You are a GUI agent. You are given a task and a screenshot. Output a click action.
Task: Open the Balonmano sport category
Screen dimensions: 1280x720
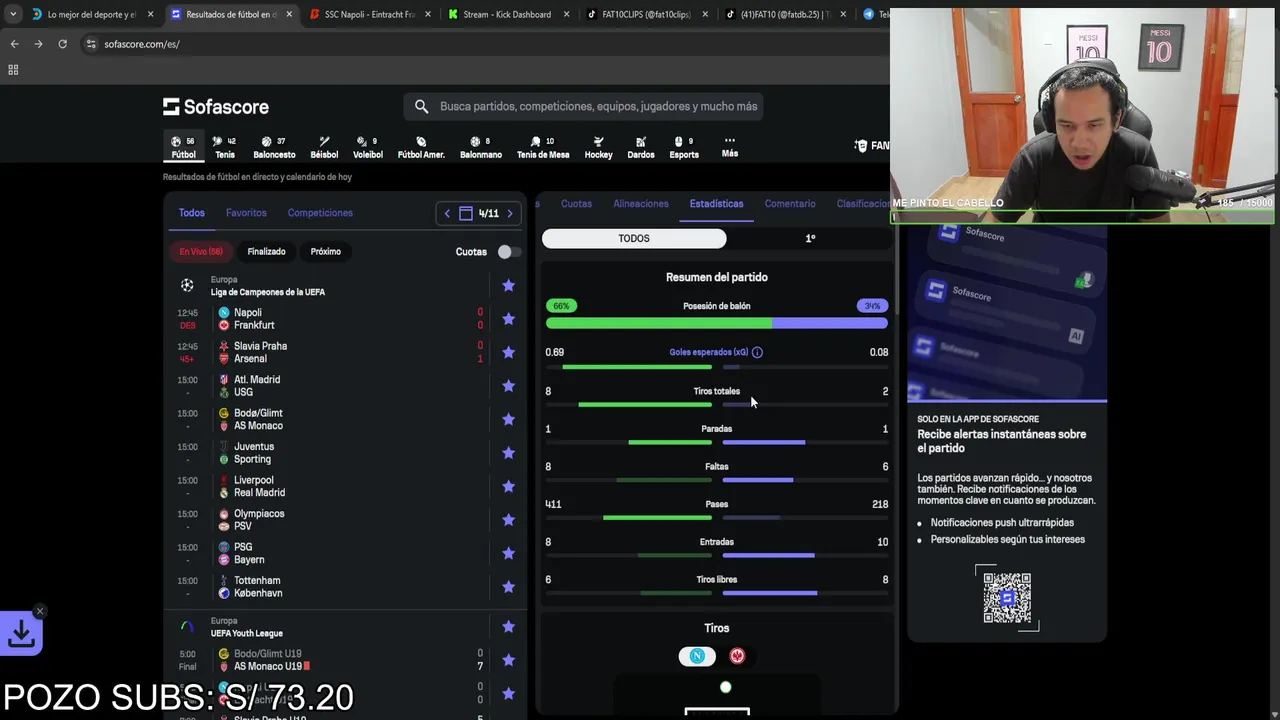tap(481, 147)
